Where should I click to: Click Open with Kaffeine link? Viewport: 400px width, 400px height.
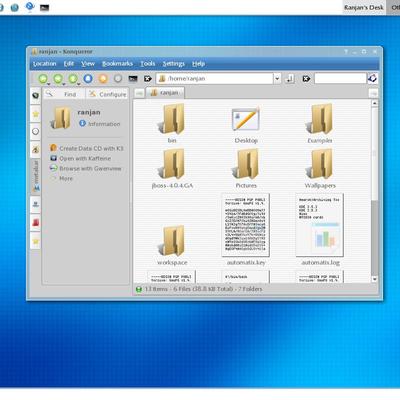coord(85,159)
